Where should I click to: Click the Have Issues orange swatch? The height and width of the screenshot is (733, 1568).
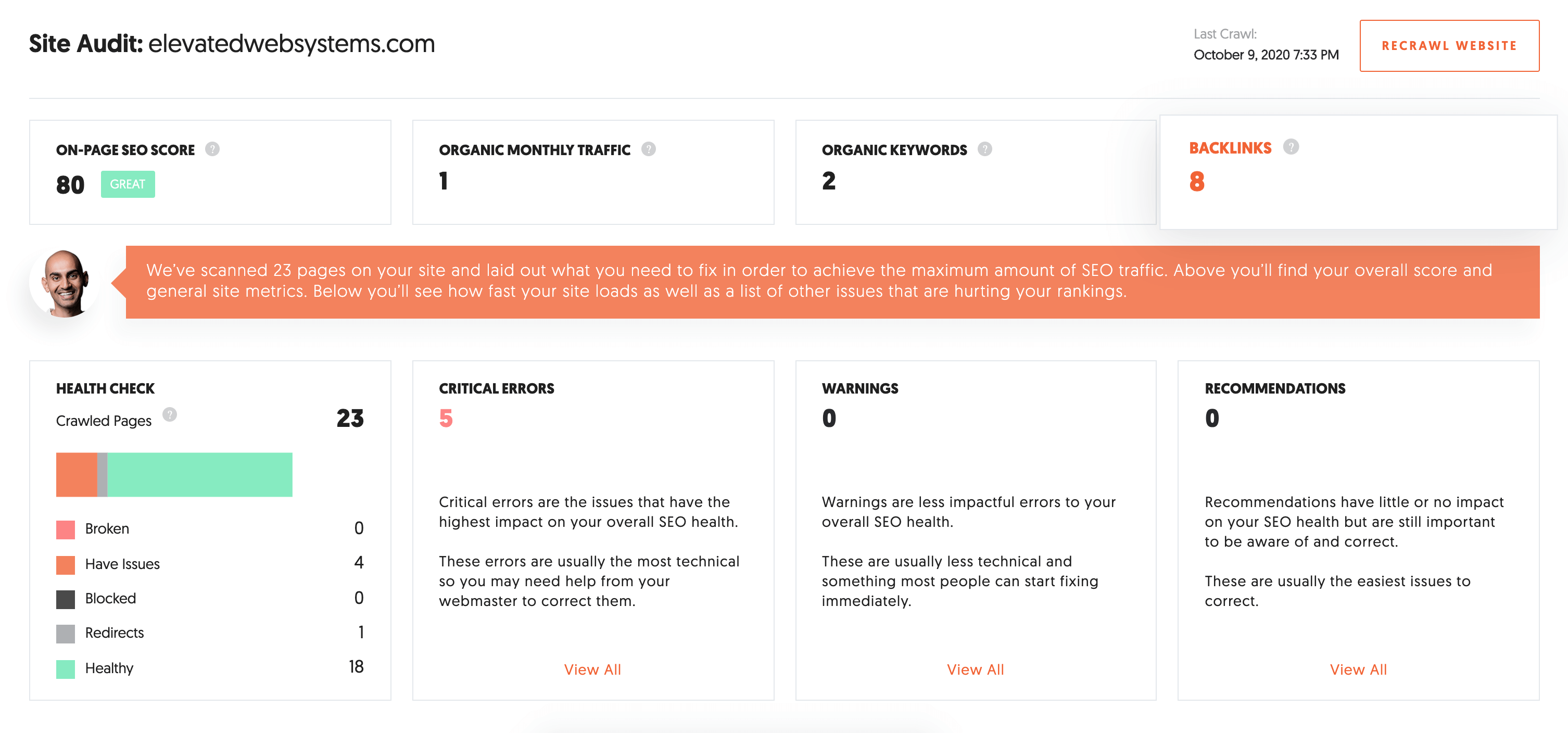(x=66, y=565)
